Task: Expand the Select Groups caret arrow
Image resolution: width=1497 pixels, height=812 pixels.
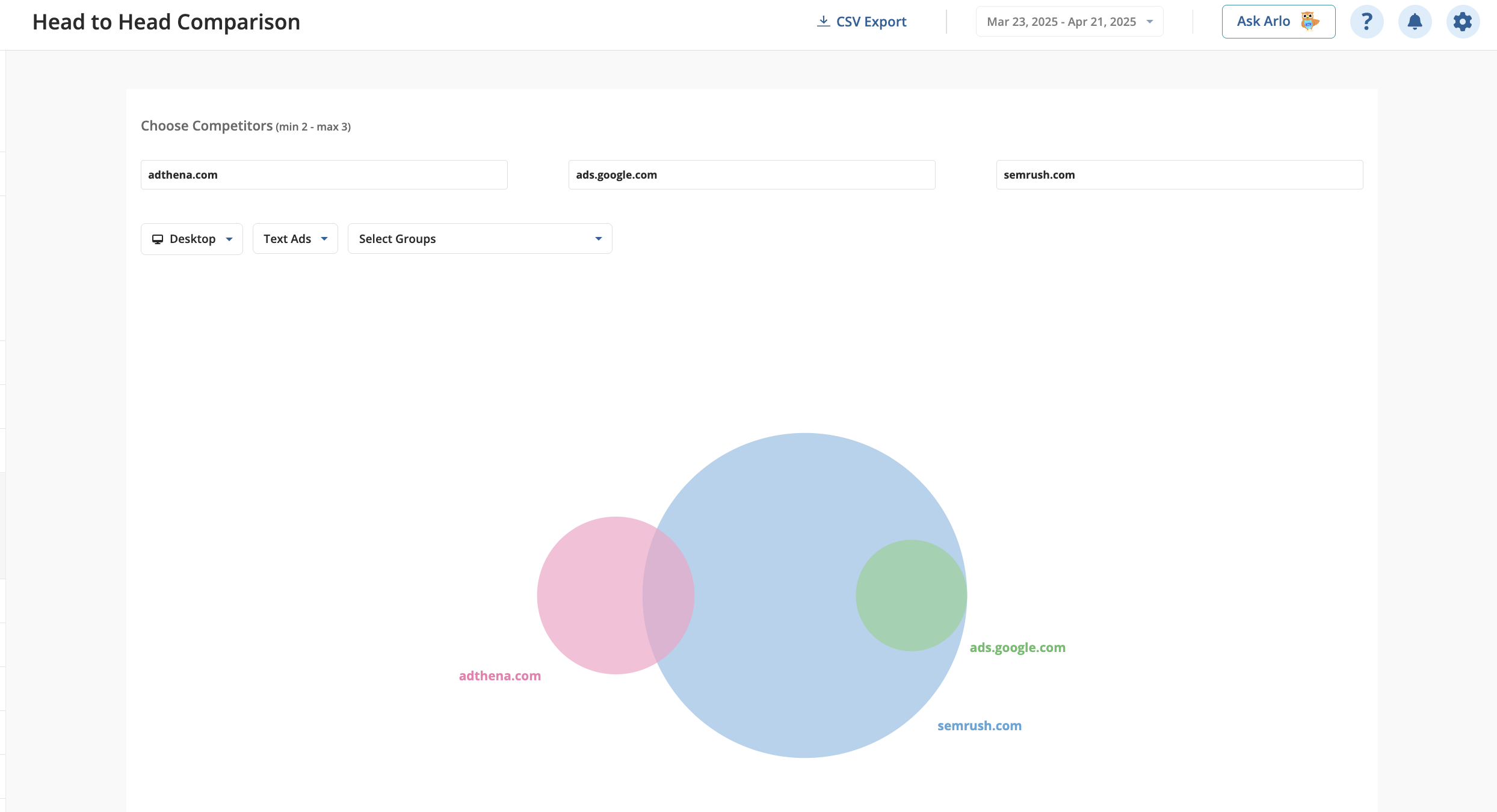Action: [599, 239]
